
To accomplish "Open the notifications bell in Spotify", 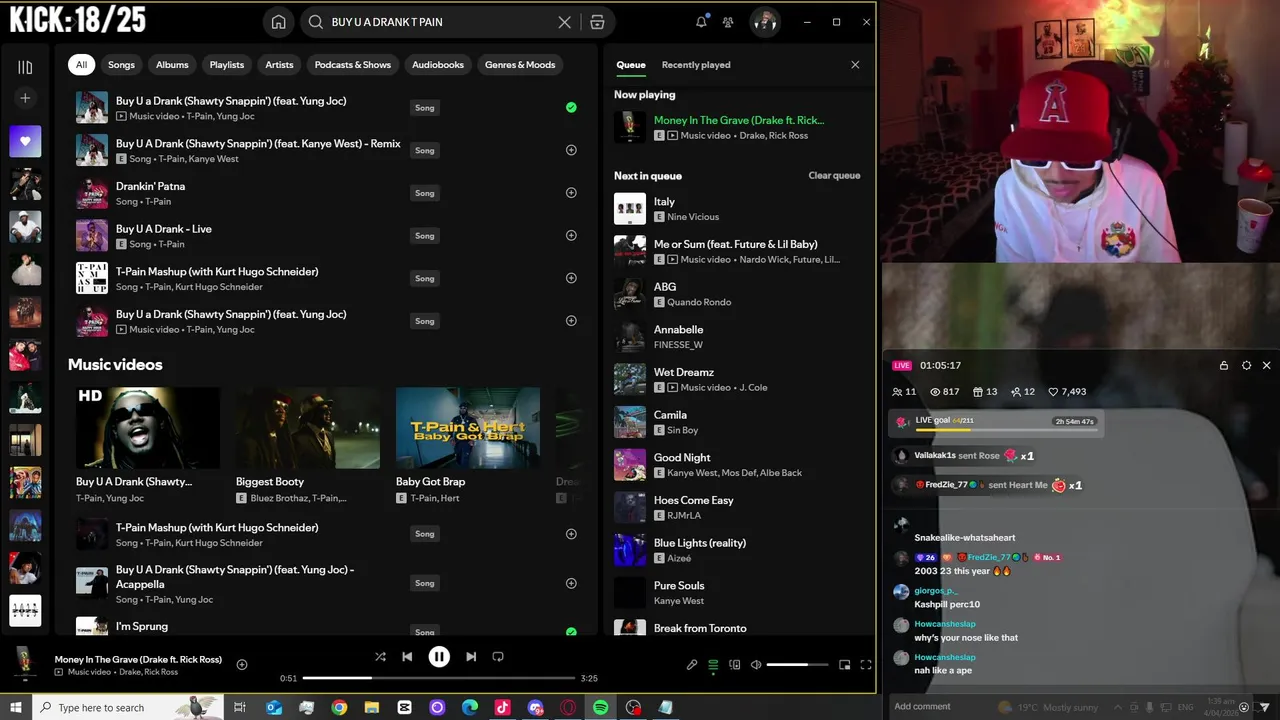I will (x=701, y=22).
